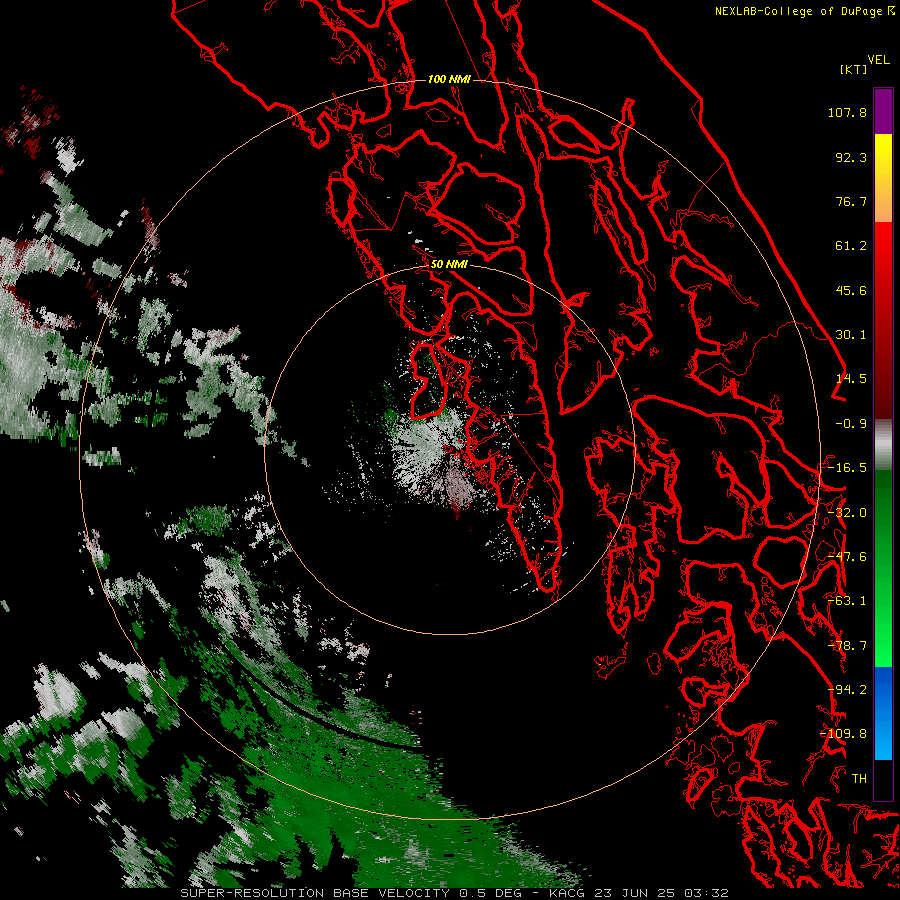Click the -94.2 legend value
The width and height of the screenshot is (900, 900).
(847, 690)
